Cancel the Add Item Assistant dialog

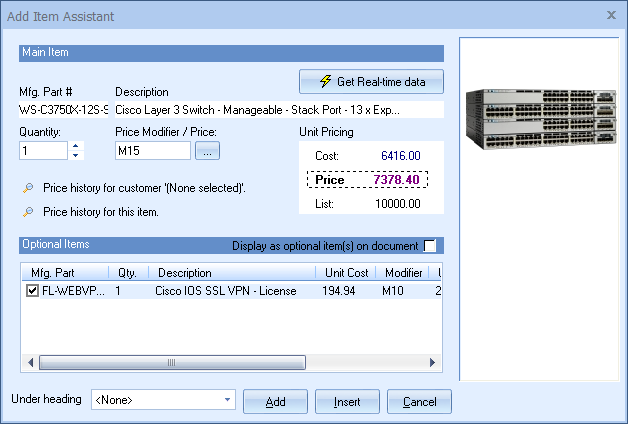point(419,401)
